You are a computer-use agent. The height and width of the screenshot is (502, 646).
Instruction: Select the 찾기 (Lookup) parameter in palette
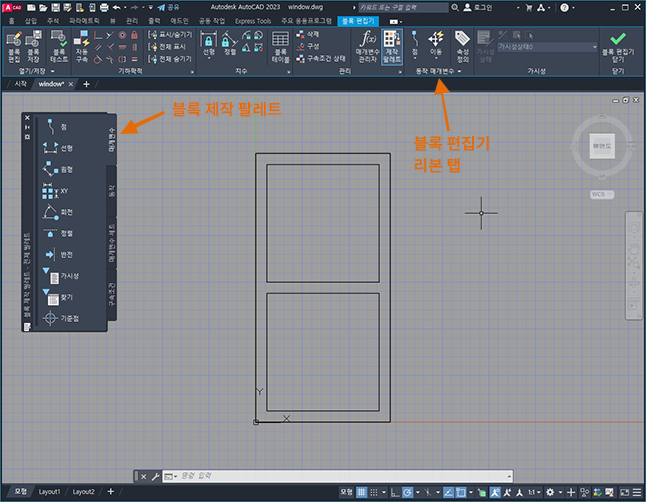[x=58, y=298]
